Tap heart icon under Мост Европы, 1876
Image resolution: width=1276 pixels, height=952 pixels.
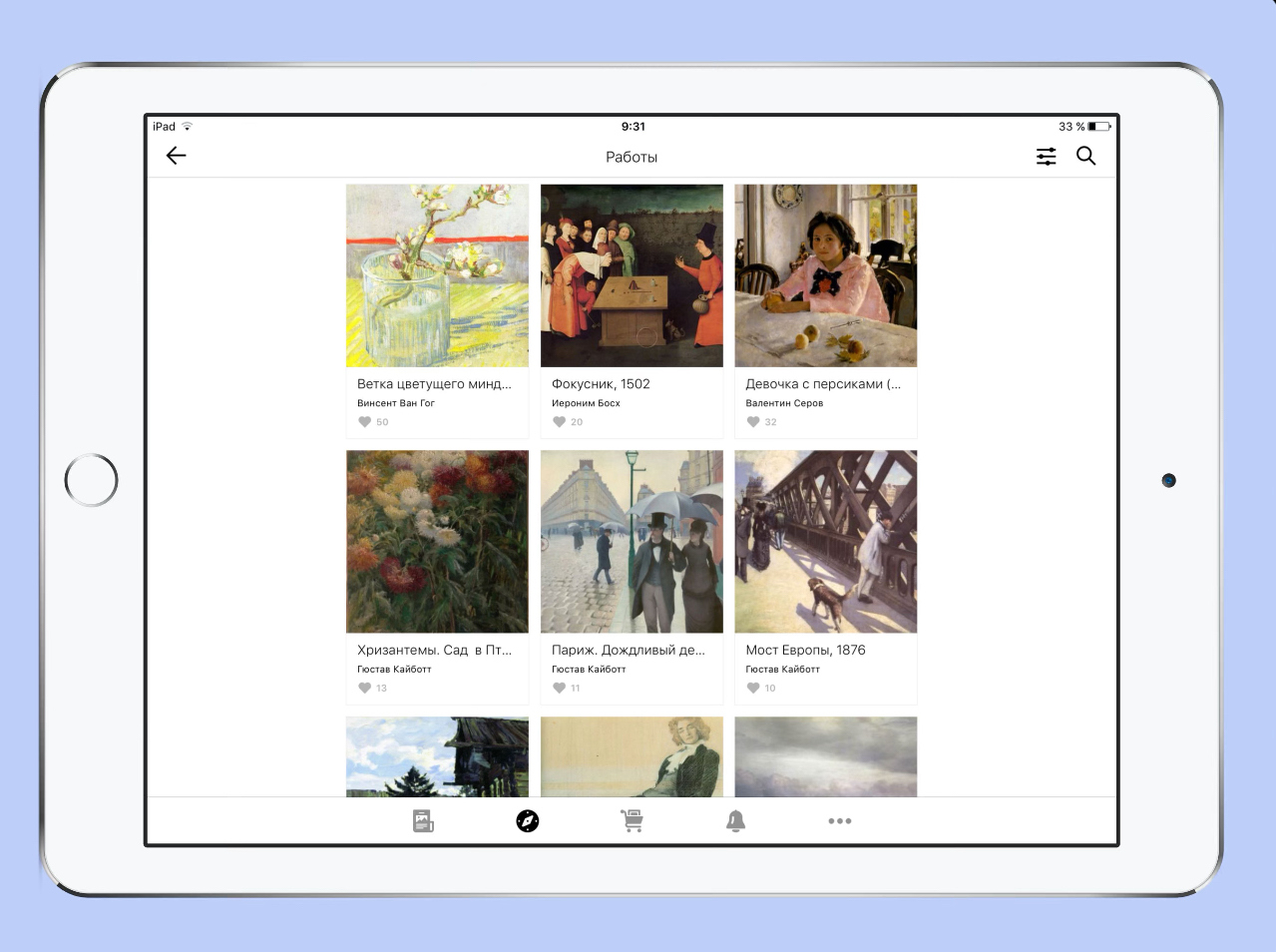coord(753,688)
